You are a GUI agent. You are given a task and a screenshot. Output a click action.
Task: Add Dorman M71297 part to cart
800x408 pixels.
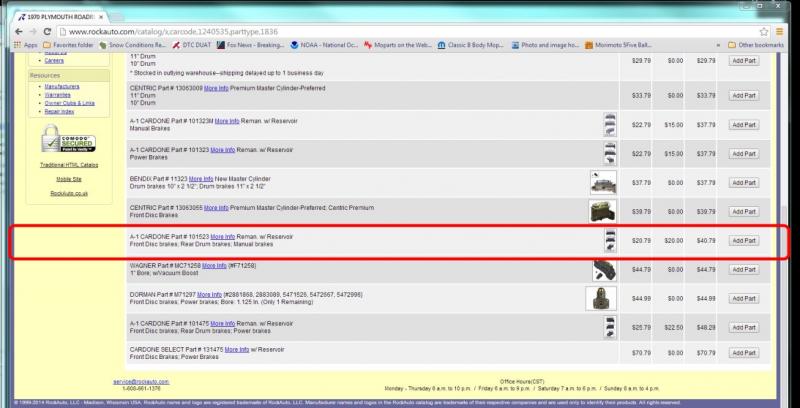click(x=743, y=298)
